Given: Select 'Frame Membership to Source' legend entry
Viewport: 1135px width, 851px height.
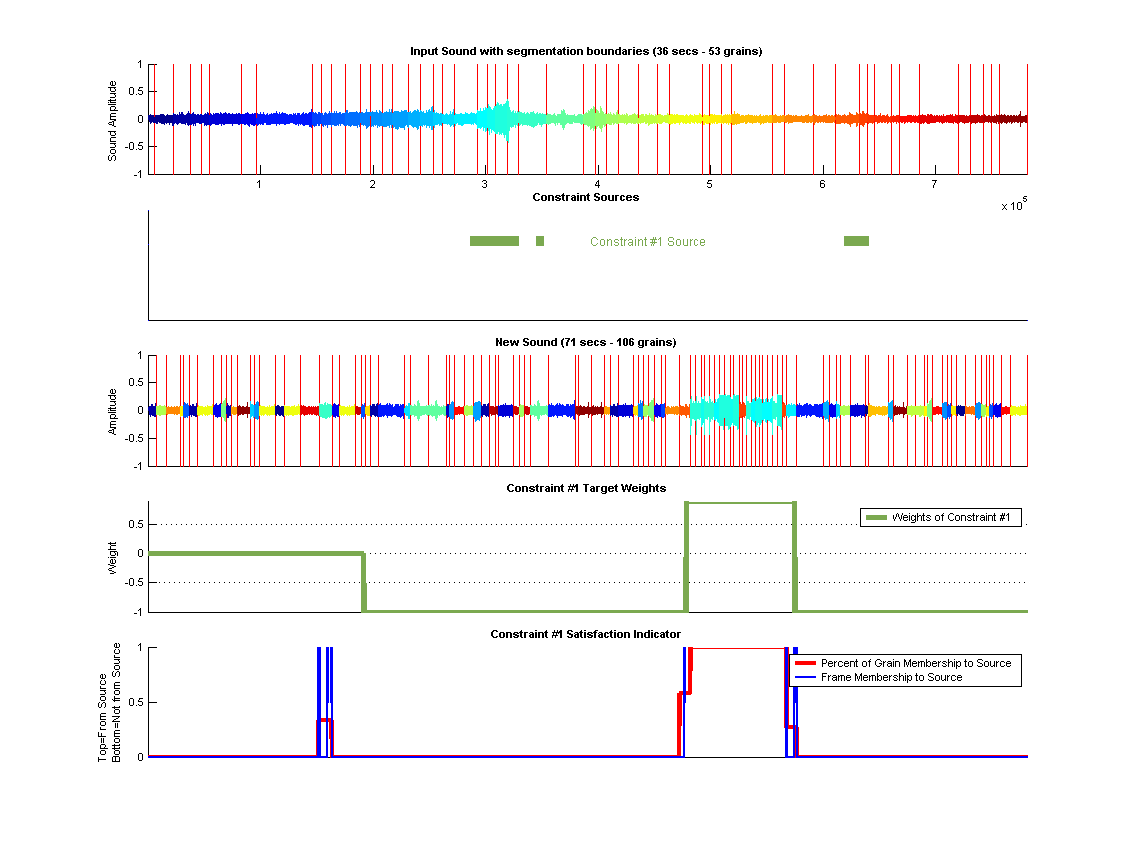Looking at the screenshot, I should (891, 677).
